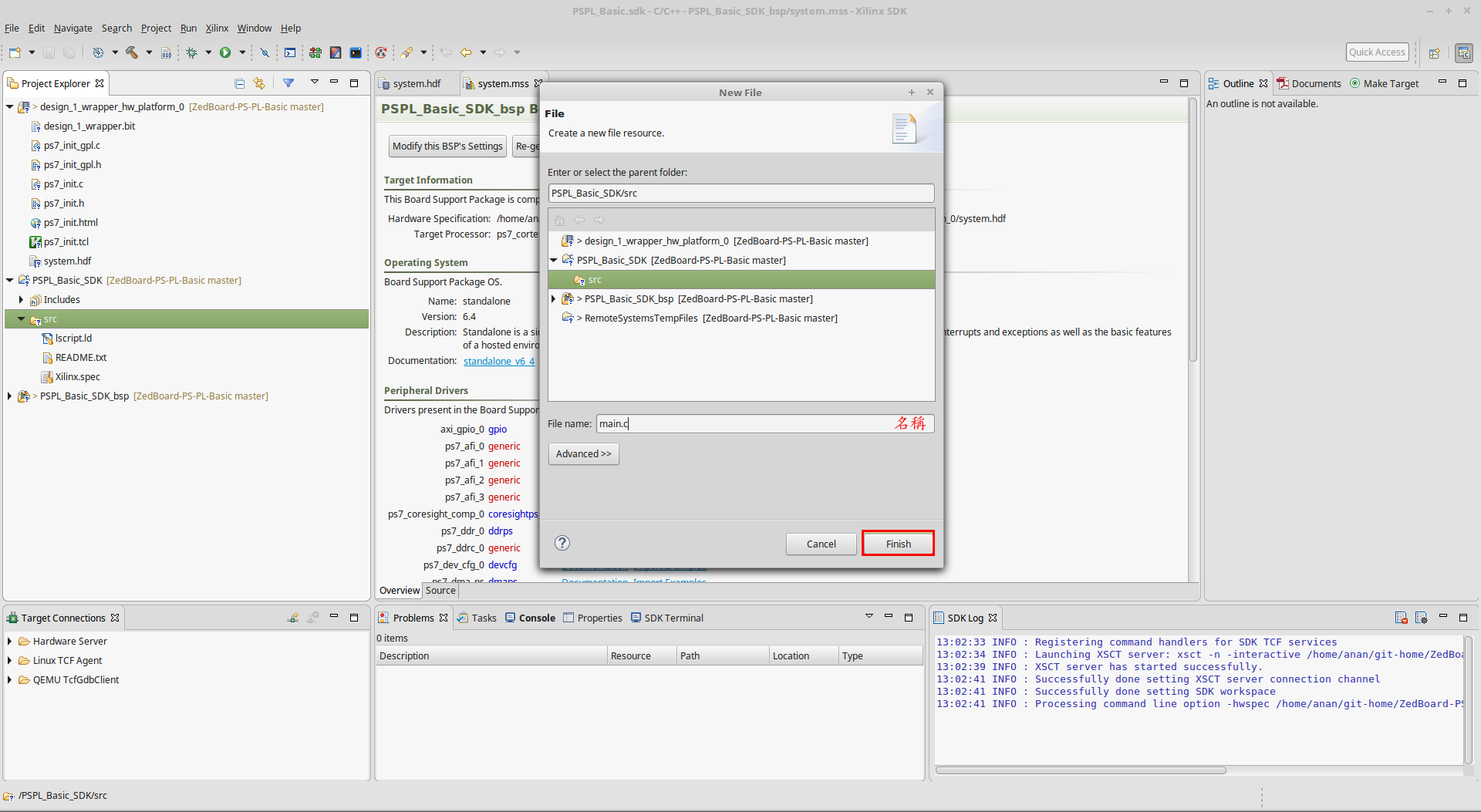Click the Open Perspective icon
The height and width of the screenshot is (812, 1481).
pyautogui.click(x=1435, y=52)
